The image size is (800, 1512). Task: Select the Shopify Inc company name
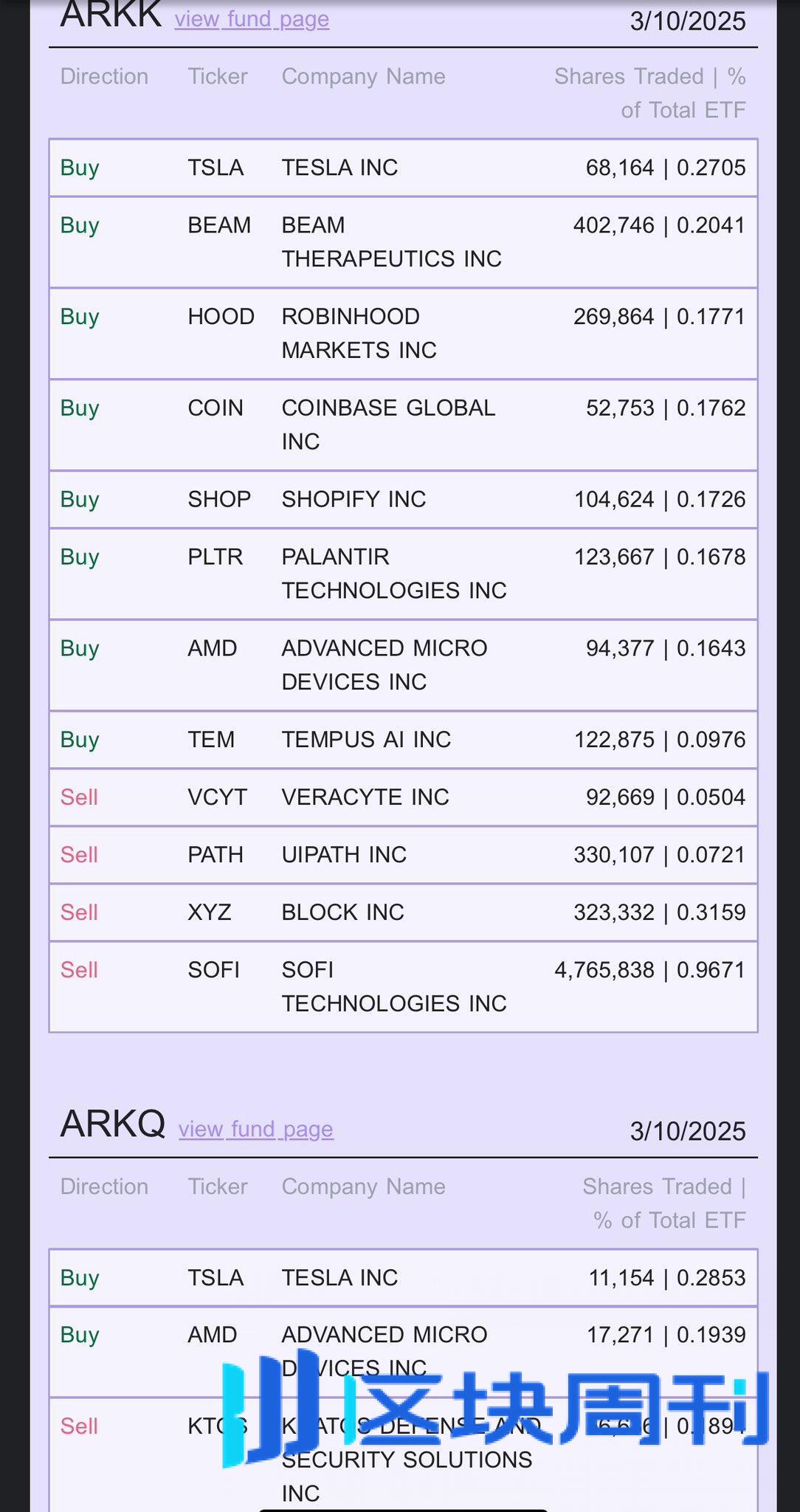point(354,500)
